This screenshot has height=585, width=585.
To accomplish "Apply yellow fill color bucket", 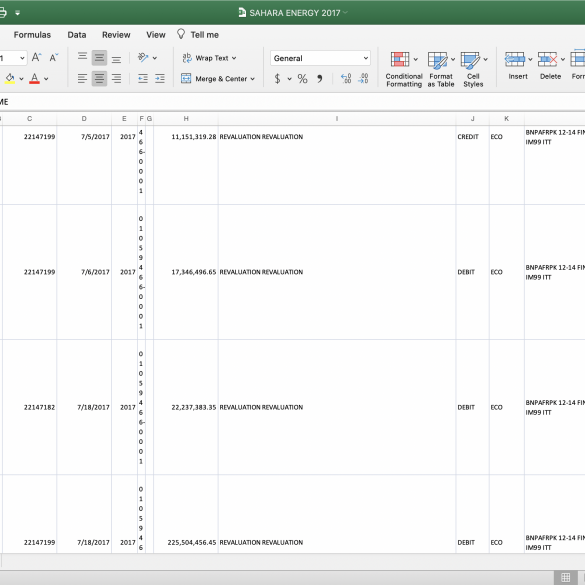I will point(10,79).
